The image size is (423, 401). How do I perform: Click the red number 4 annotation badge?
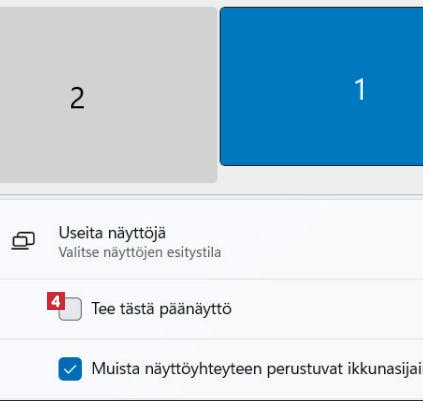(x=56, y=301)
